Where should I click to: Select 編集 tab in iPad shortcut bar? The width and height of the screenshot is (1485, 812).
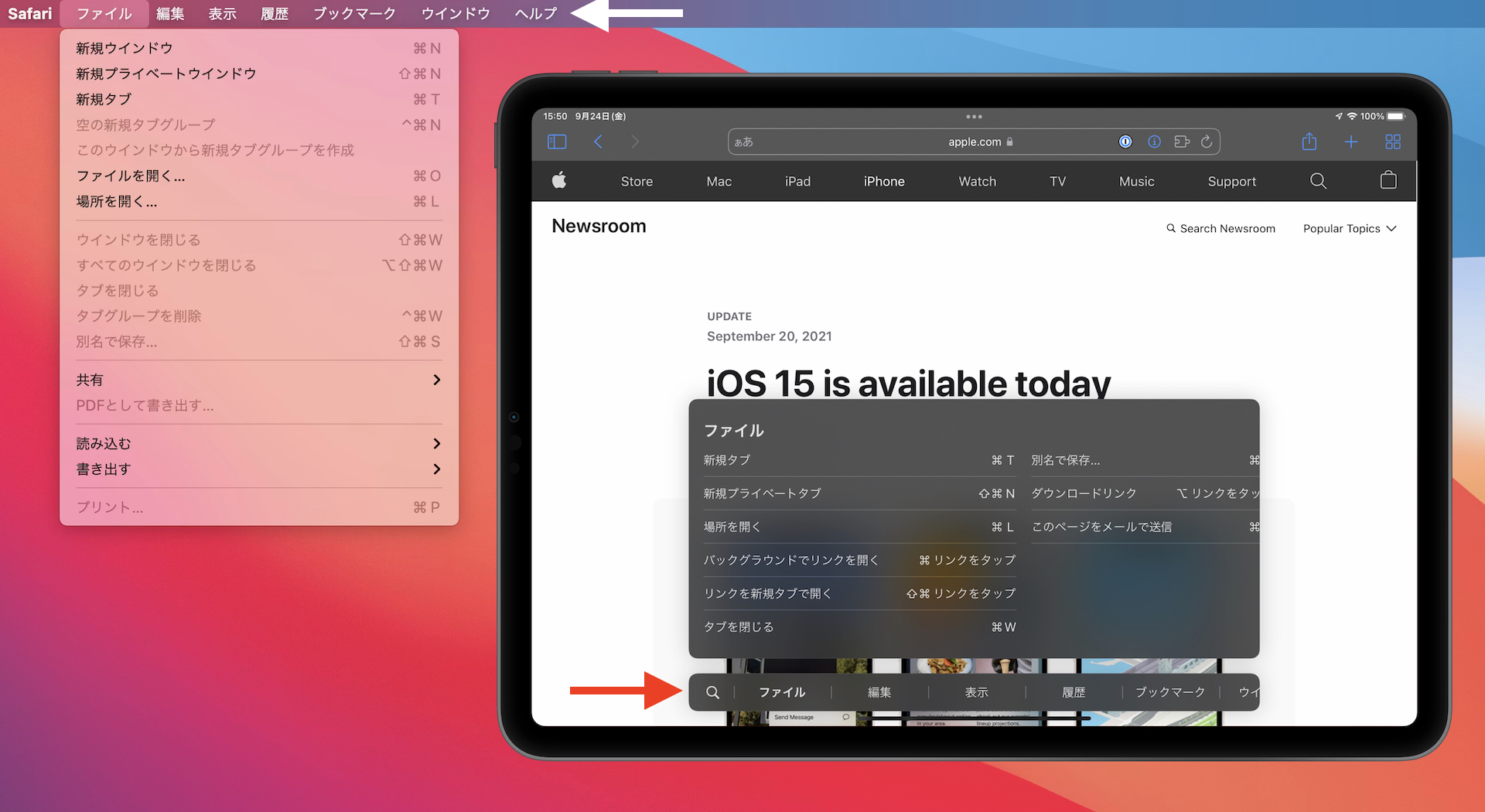[x=879, y=692]
